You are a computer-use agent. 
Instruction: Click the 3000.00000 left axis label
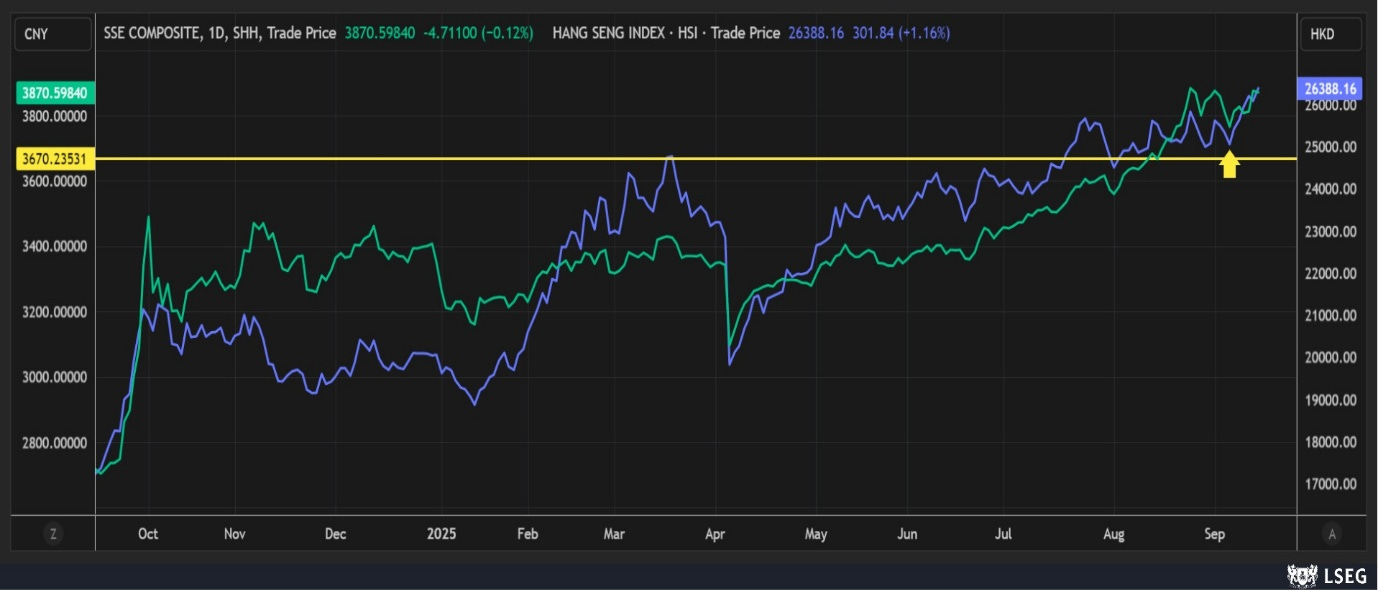53,377
